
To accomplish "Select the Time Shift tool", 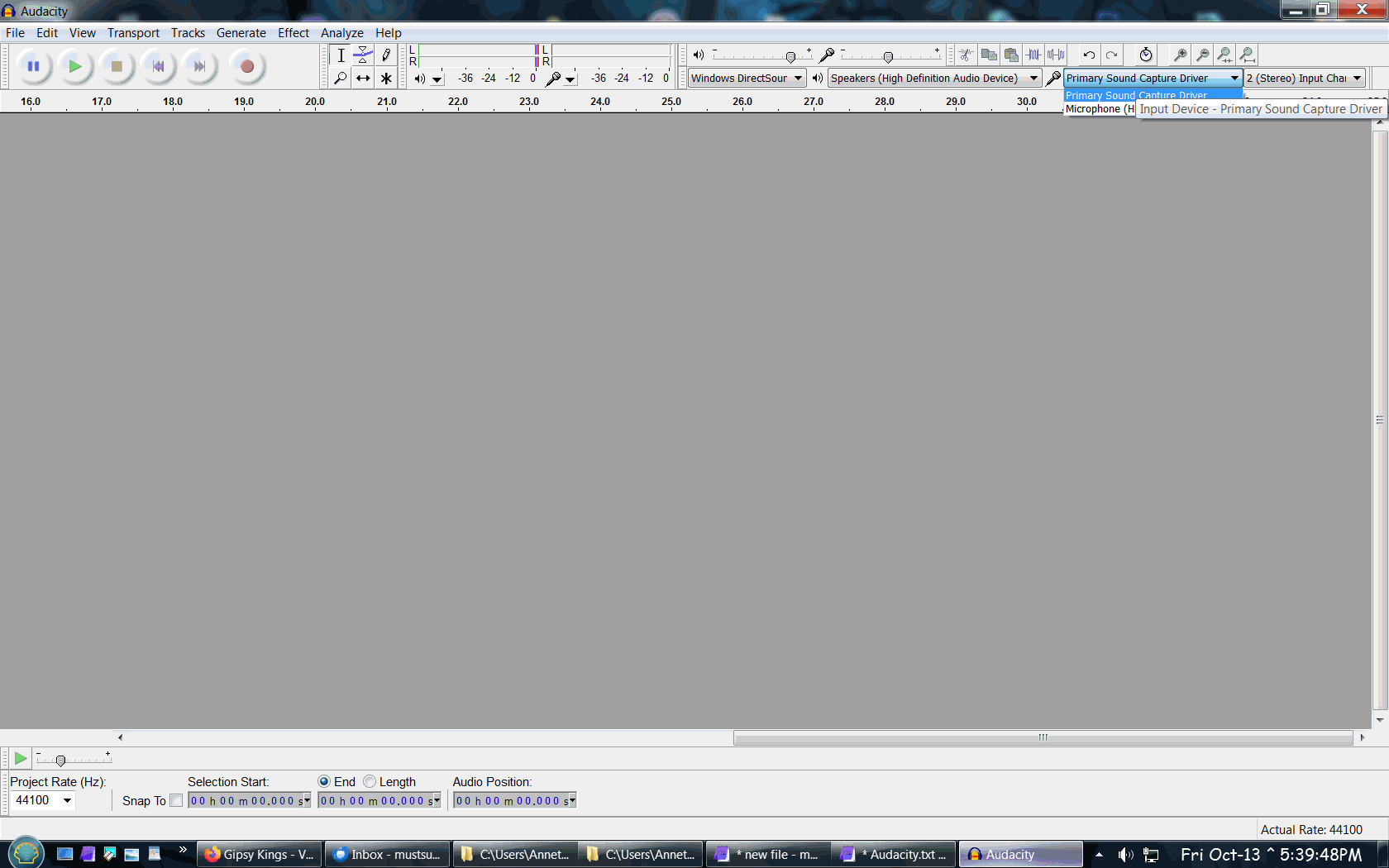I will (x=362, y=77).
